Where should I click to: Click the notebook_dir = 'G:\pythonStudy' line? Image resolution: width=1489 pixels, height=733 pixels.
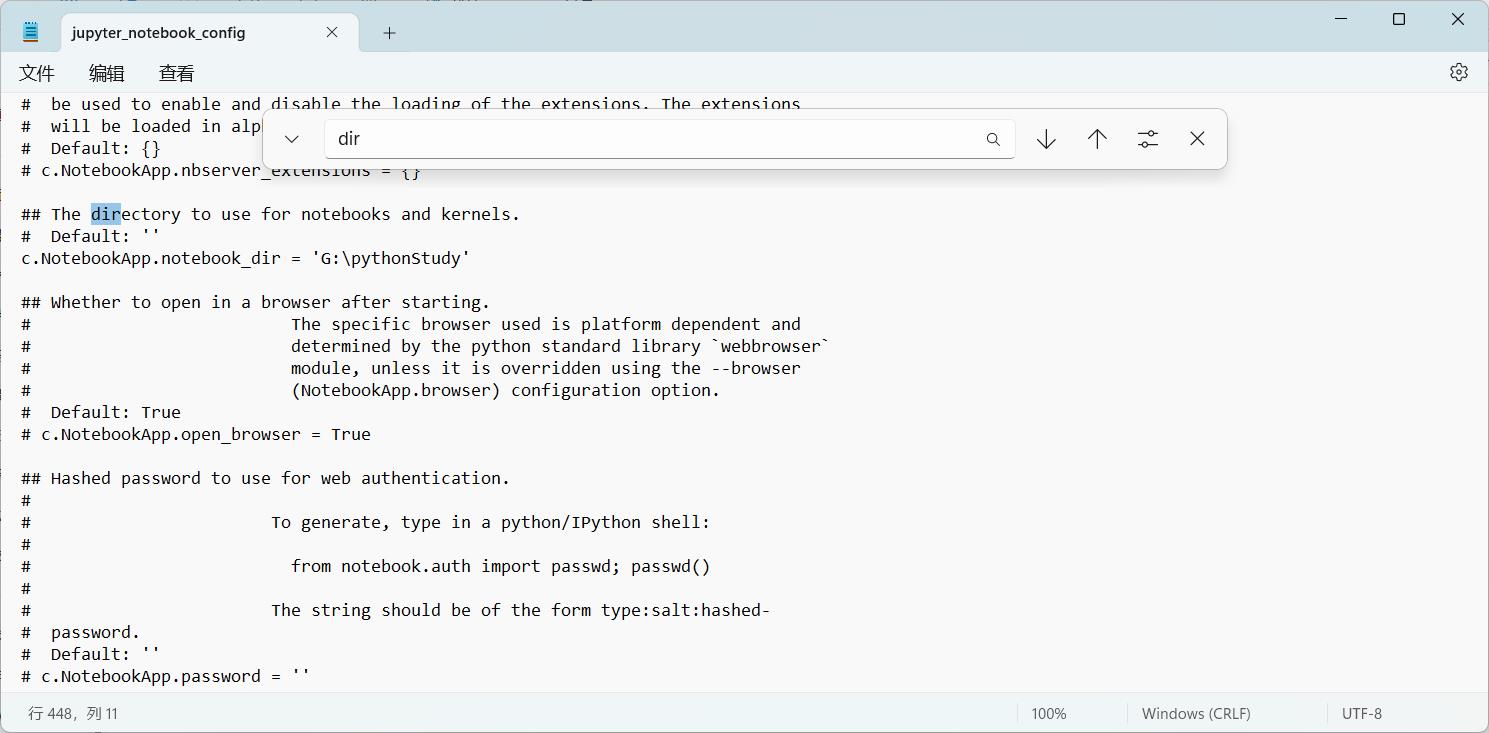pyautogui.click(x=246, y=258)
